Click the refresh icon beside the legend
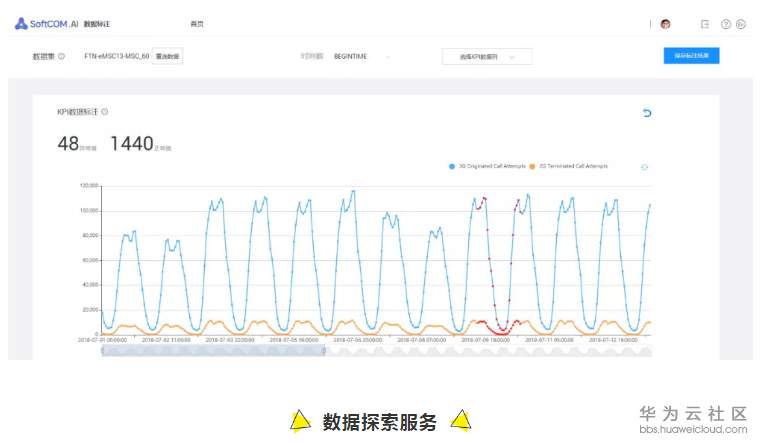Image resolution: width=761 pixels, height=444 pixels. pyautogui.click(x=645, y=167)
